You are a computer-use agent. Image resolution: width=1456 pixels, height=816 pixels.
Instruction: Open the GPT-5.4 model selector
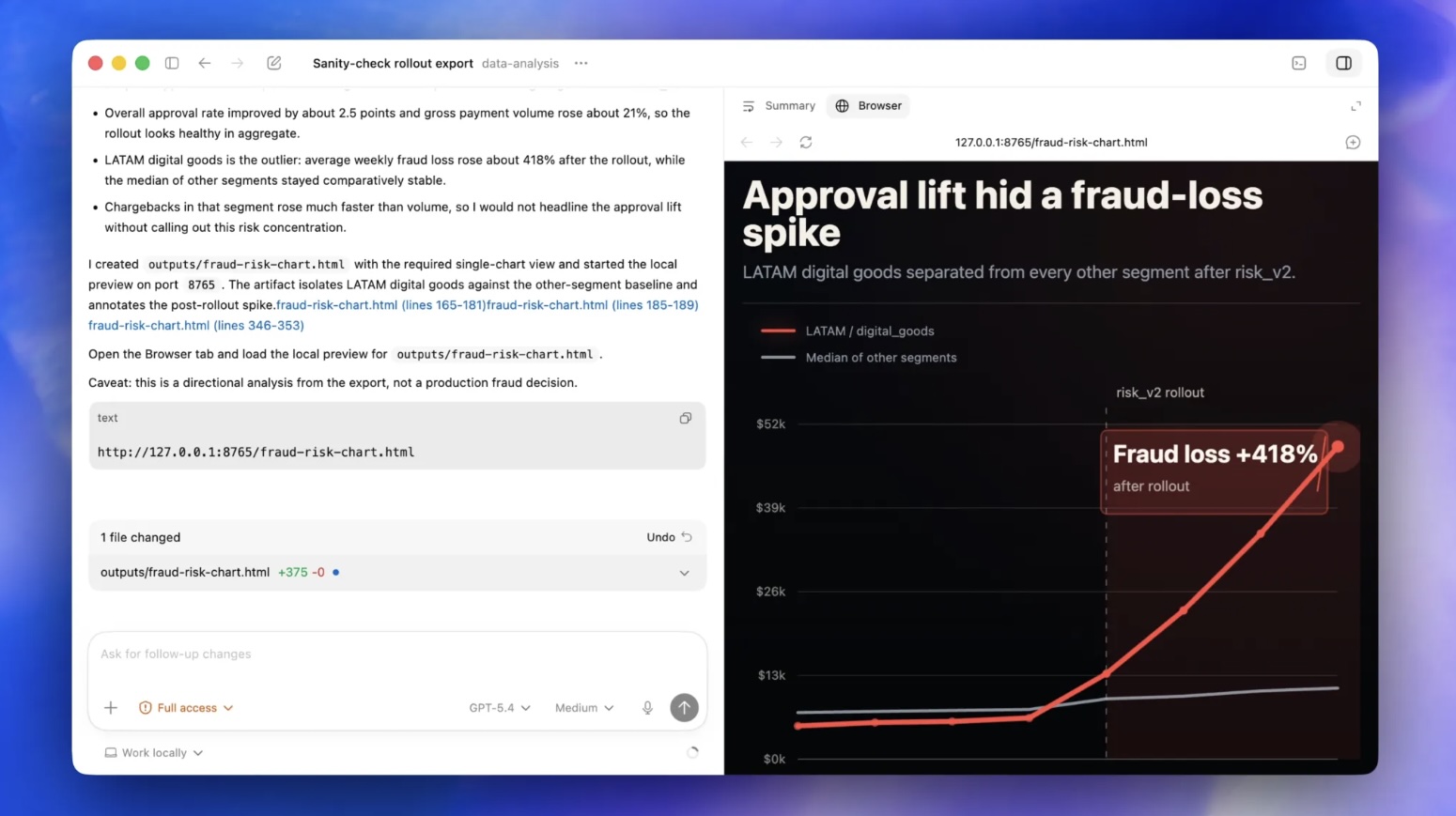coord(500,708)
